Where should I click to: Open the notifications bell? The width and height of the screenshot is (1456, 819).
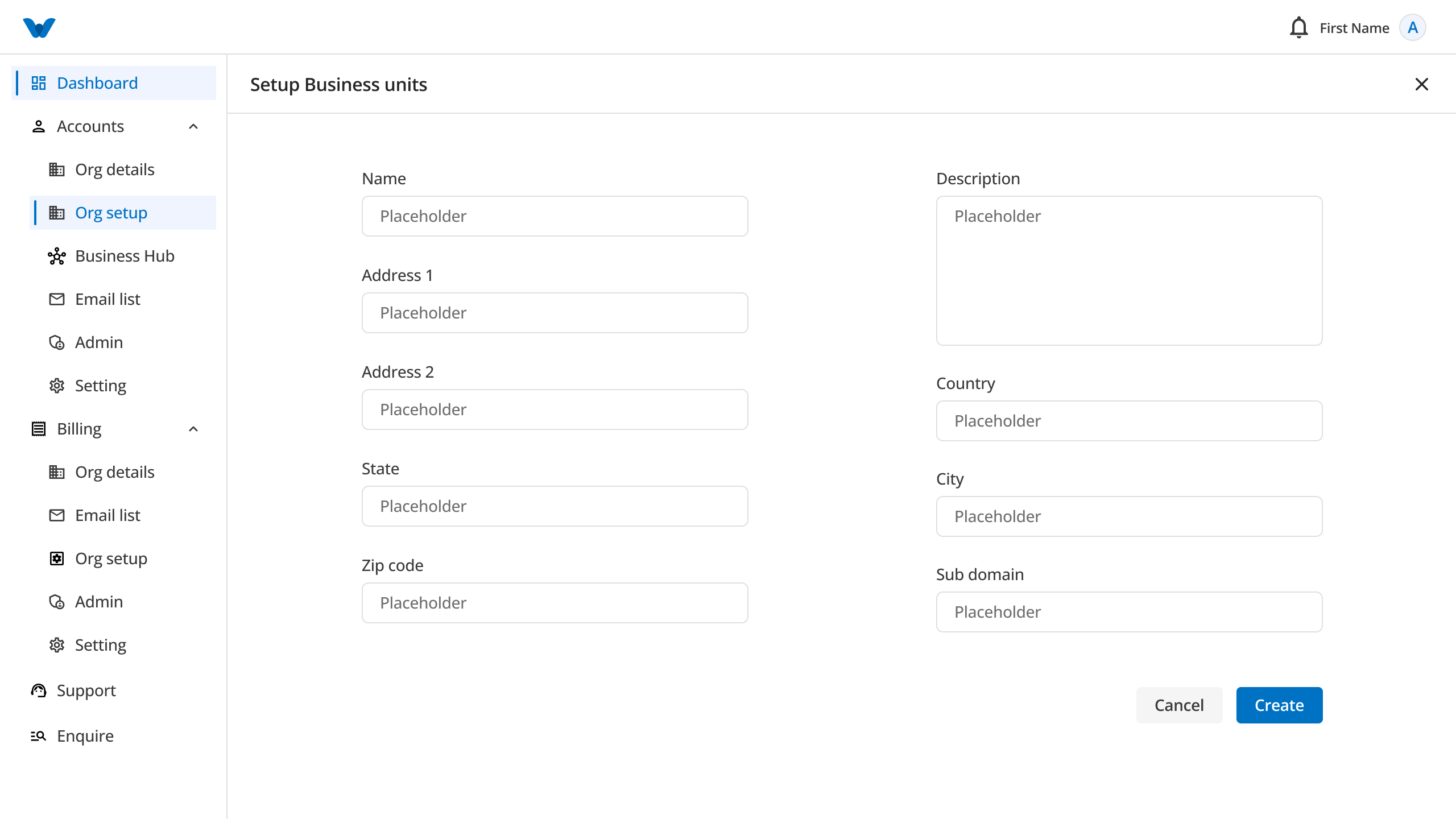(1298, 27)
